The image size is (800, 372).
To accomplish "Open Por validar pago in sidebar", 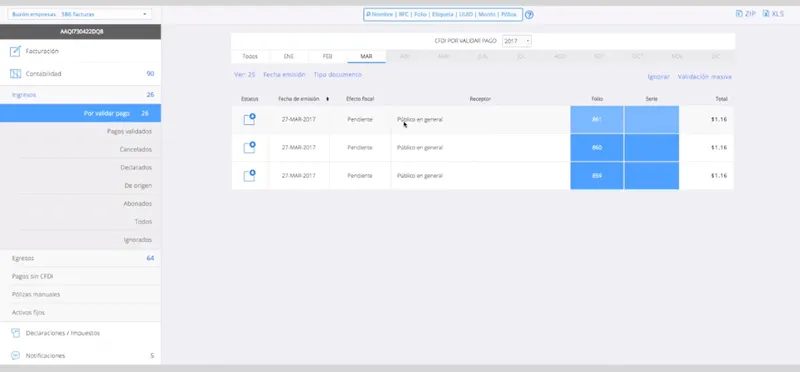I will click(80, 113).
